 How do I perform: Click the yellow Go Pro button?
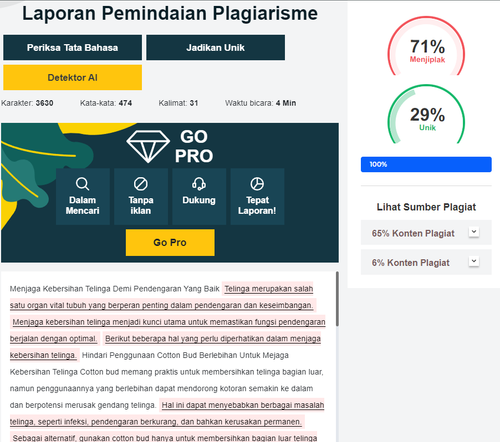(x=170, y=242)
